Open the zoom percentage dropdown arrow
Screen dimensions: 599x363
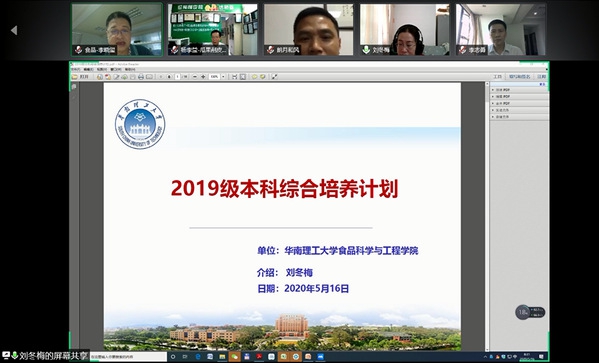(x=223, y=77)
